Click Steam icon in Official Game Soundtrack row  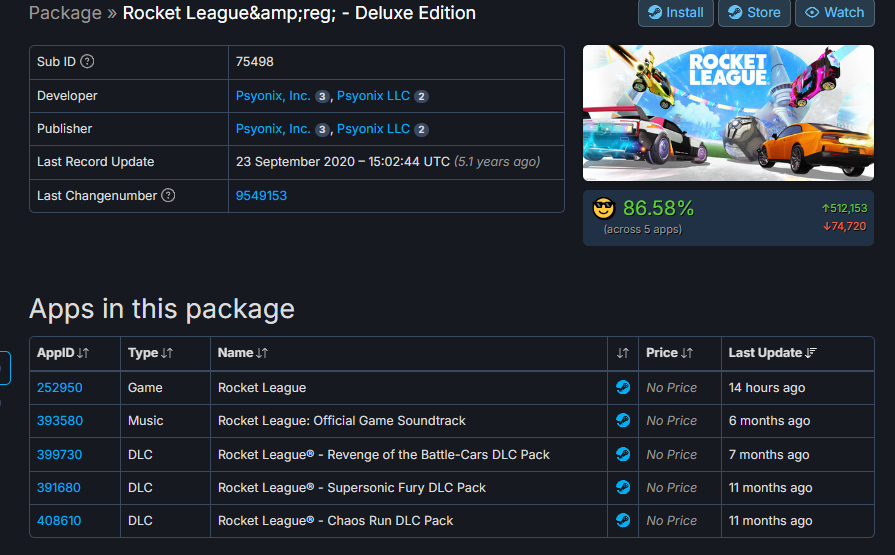pyautogui.click(x=623, y=421)
